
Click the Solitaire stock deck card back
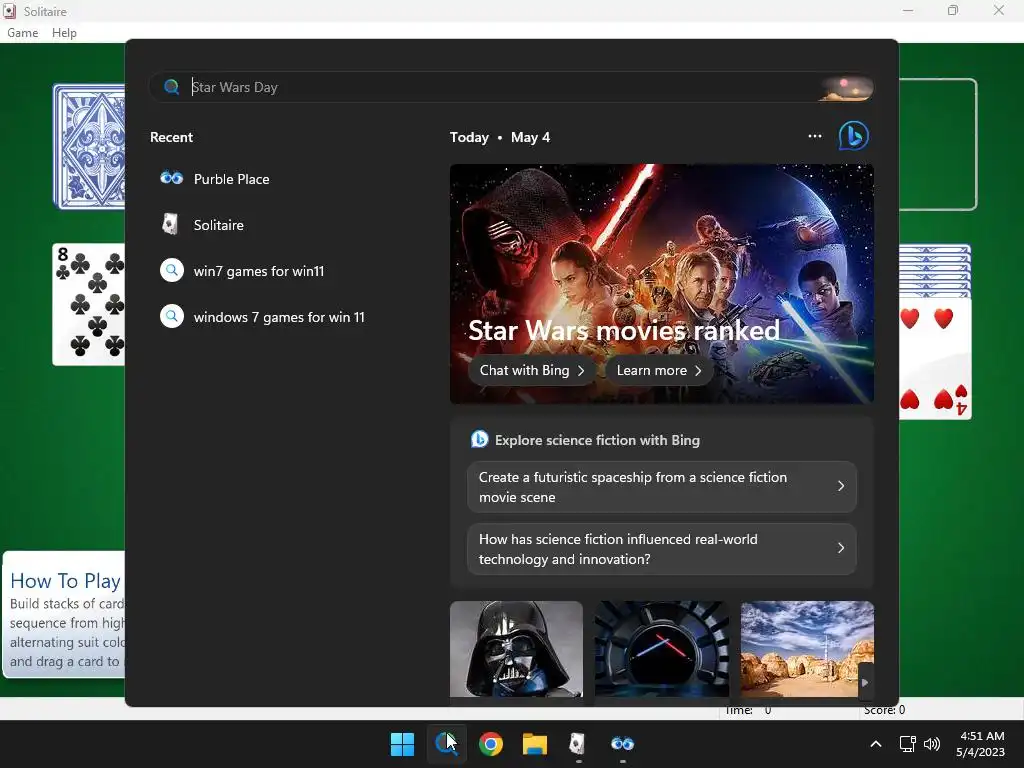click(x=89, y=146)
